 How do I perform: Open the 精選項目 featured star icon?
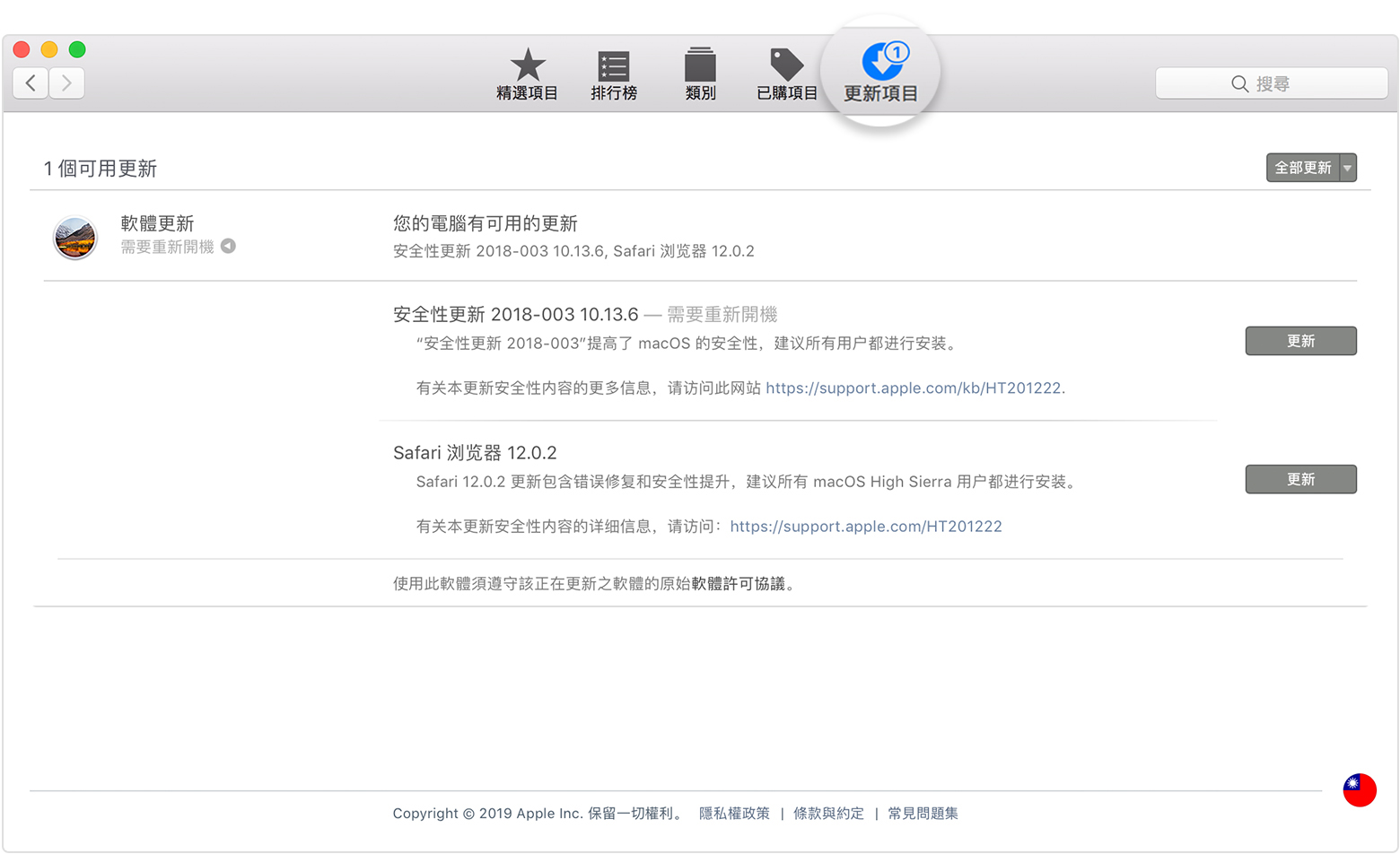[x=528, y=65]
